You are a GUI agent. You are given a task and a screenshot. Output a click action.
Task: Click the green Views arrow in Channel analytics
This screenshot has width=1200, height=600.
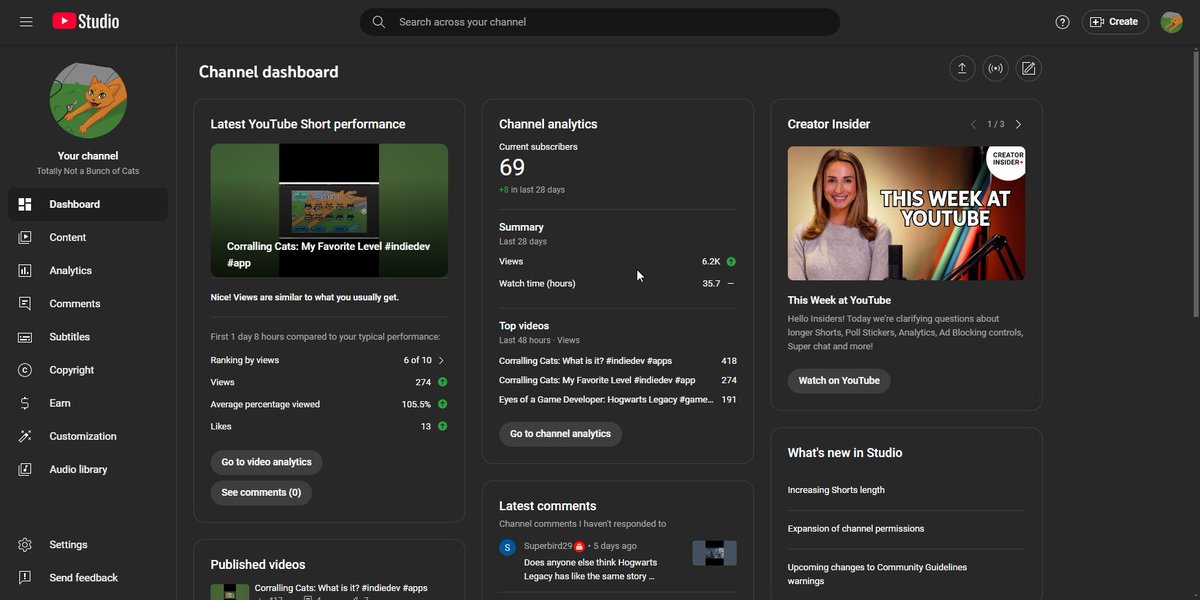point(731,261)
